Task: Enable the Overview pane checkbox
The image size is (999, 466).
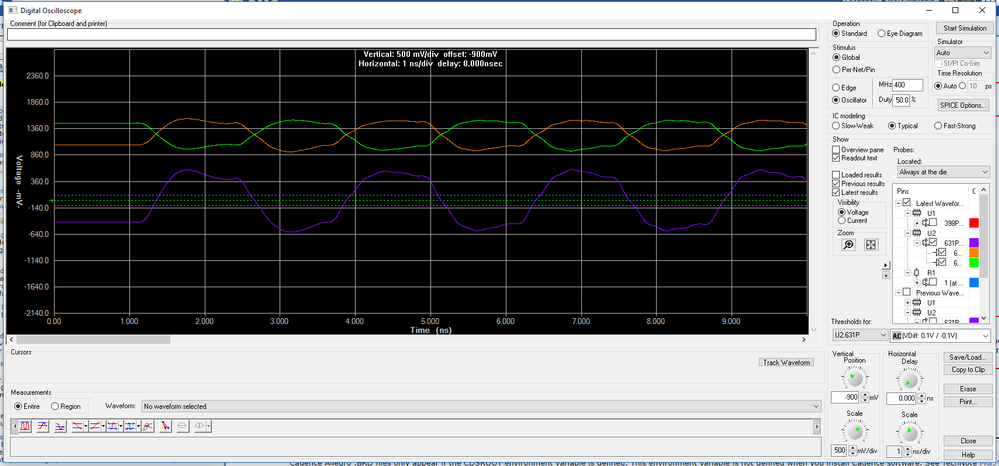Action: [837, 149]
